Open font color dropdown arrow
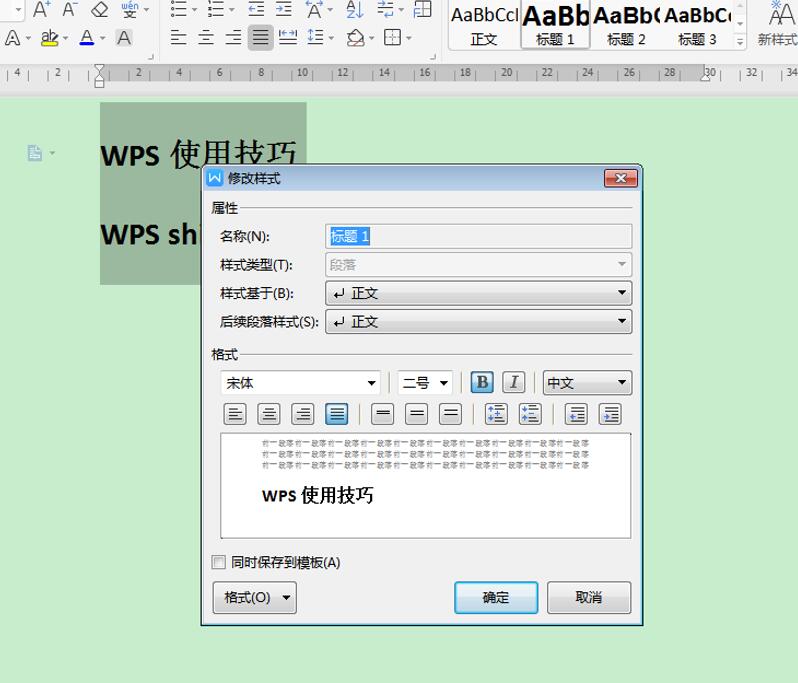Screen dimensions: 798x683 pyautogui.click(x=103, y=38)
